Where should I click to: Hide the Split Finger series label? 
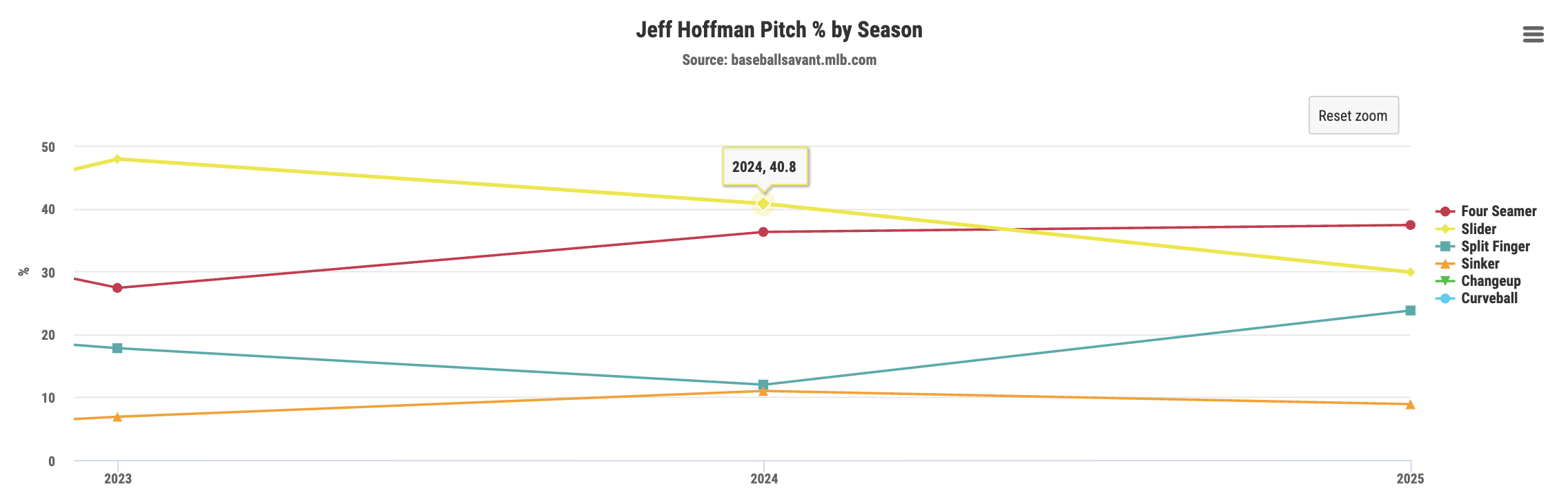pyautogui.click(x=1495, y=247)
